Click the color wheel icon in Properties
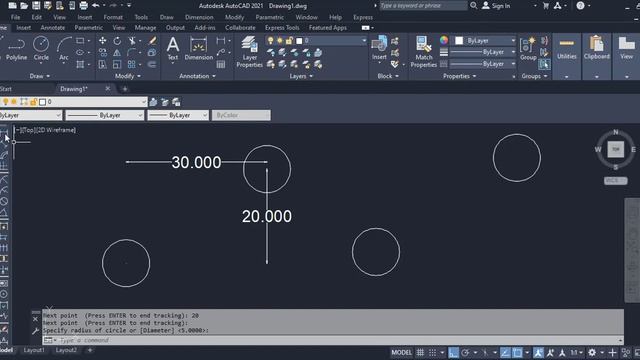Viewport: 640px width, 360px height. tap(444, 40)
